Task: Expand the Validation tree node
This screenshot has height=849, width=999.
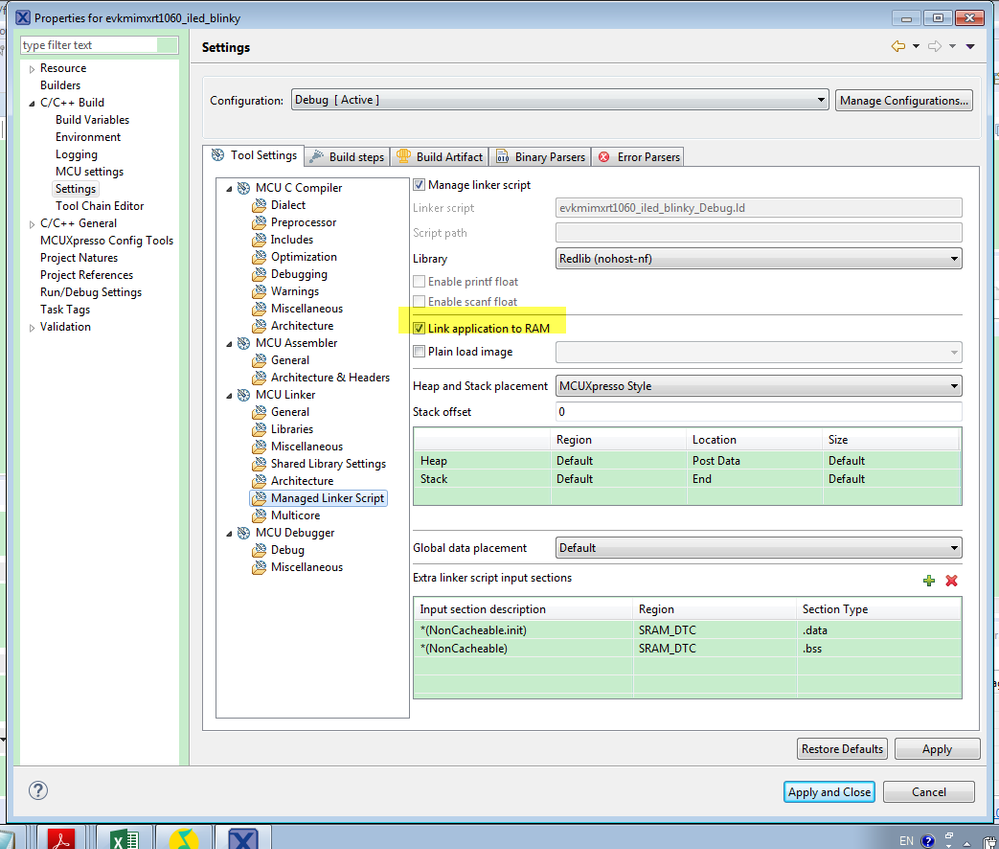Action: coord(32,327)
